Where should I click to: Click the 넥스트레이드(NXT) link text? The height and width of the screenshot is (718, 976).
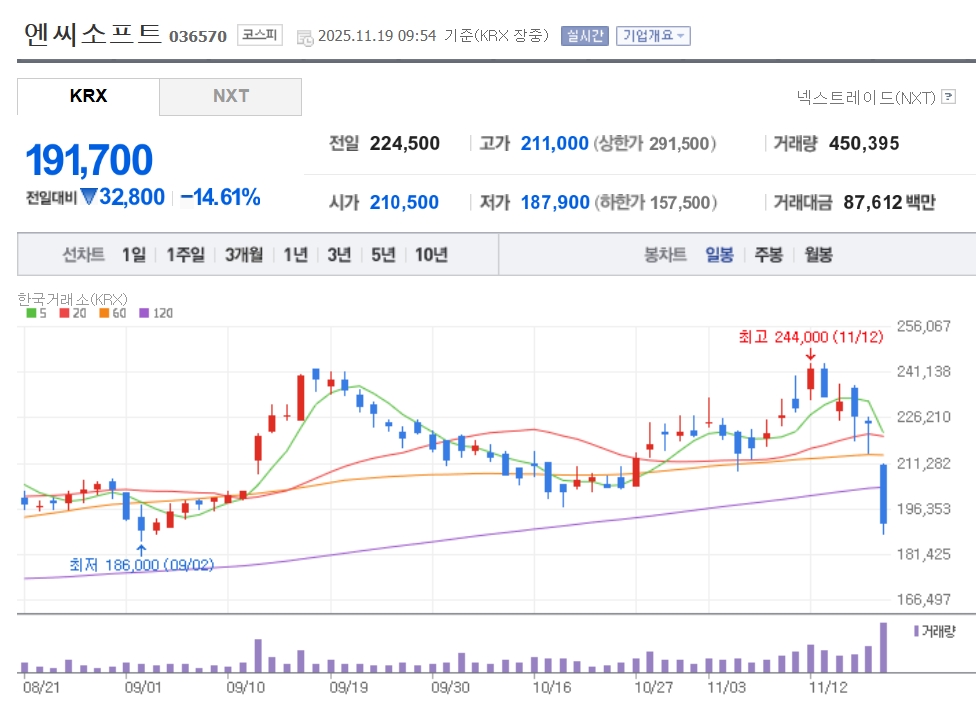[x=866, y=97]
